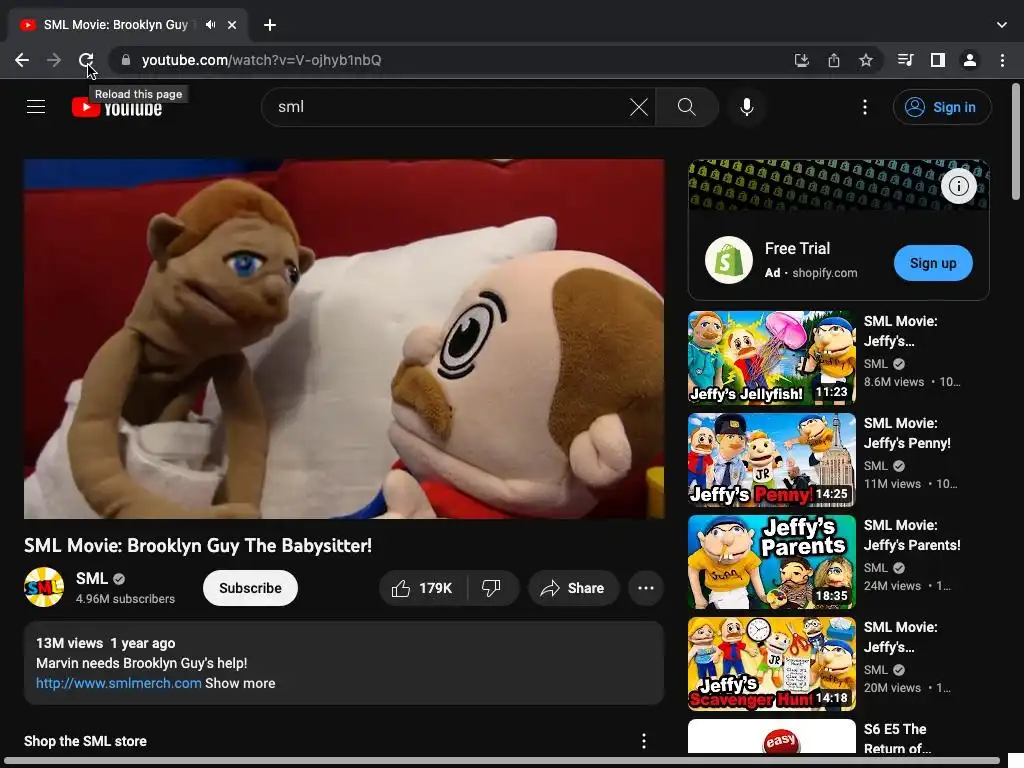Sign in to YouTube
Viewport: 1024px width, 768px height.
click(942, 107)
